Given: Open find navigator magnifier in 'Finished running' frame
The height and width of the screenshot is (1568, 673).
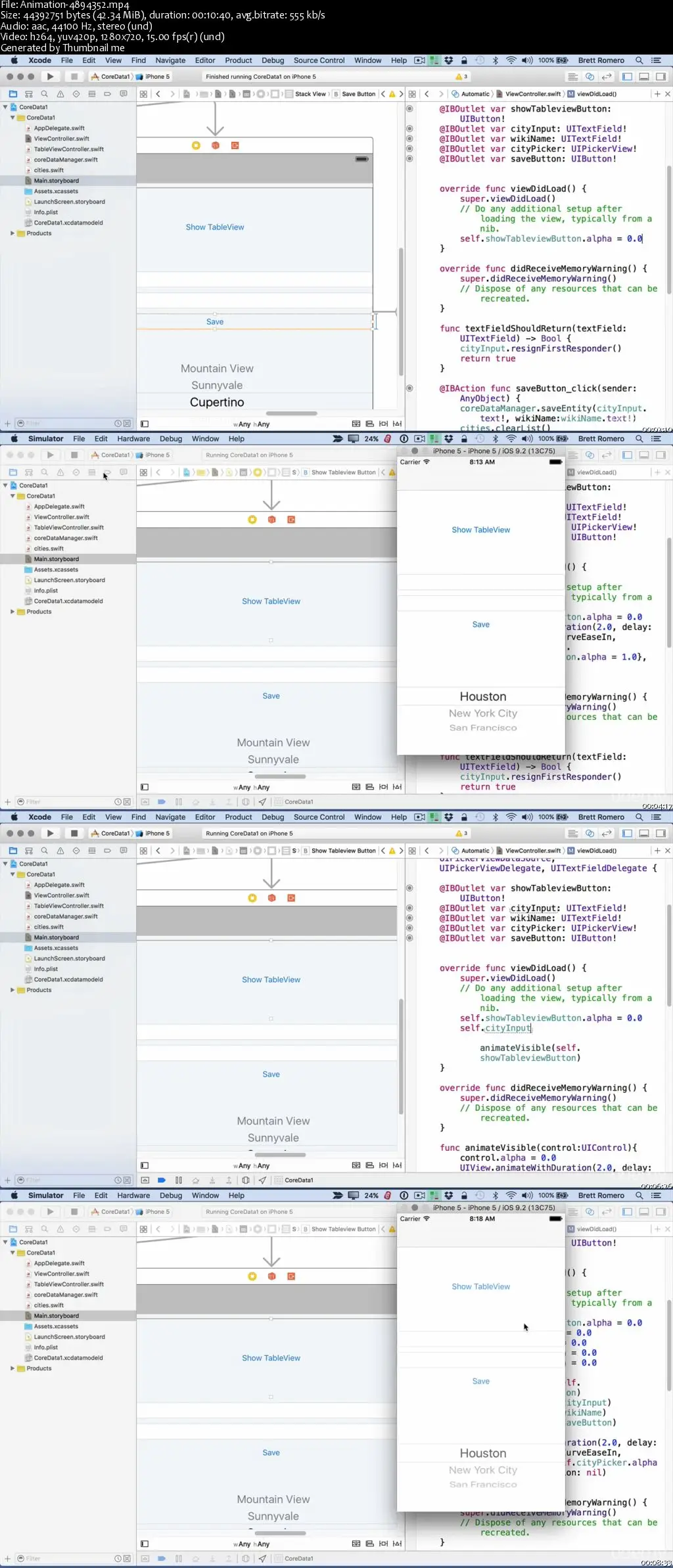Looking at the screenshot, I should [45, 94].
